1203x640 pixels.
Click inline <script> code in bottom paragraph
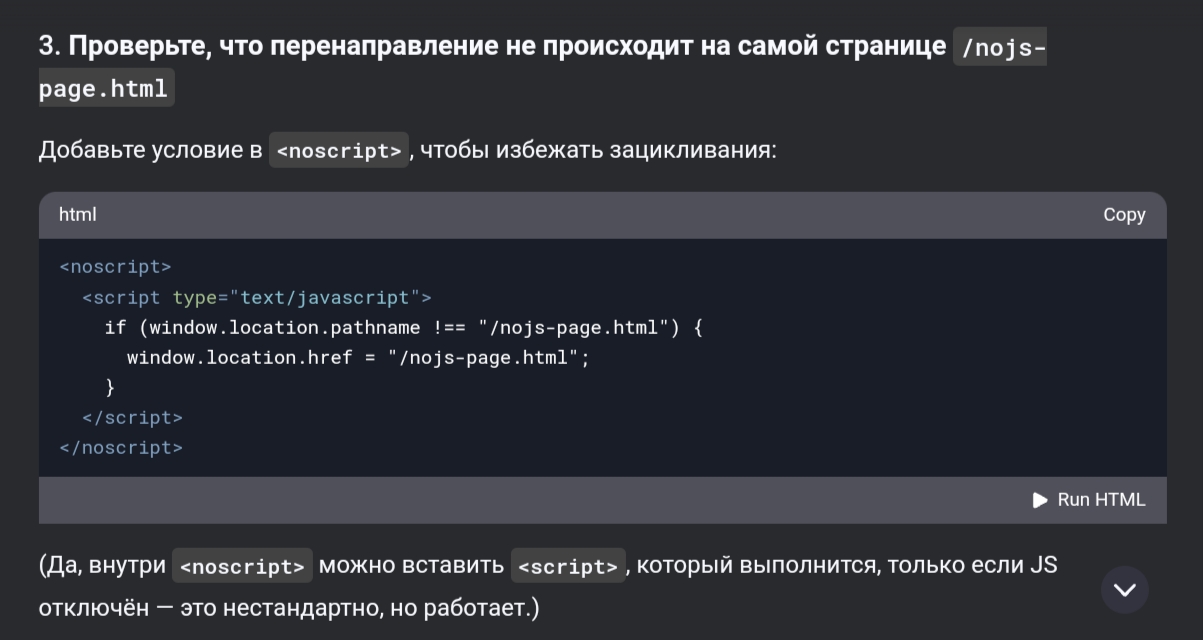pyautogui.click(x=568, y=566)
